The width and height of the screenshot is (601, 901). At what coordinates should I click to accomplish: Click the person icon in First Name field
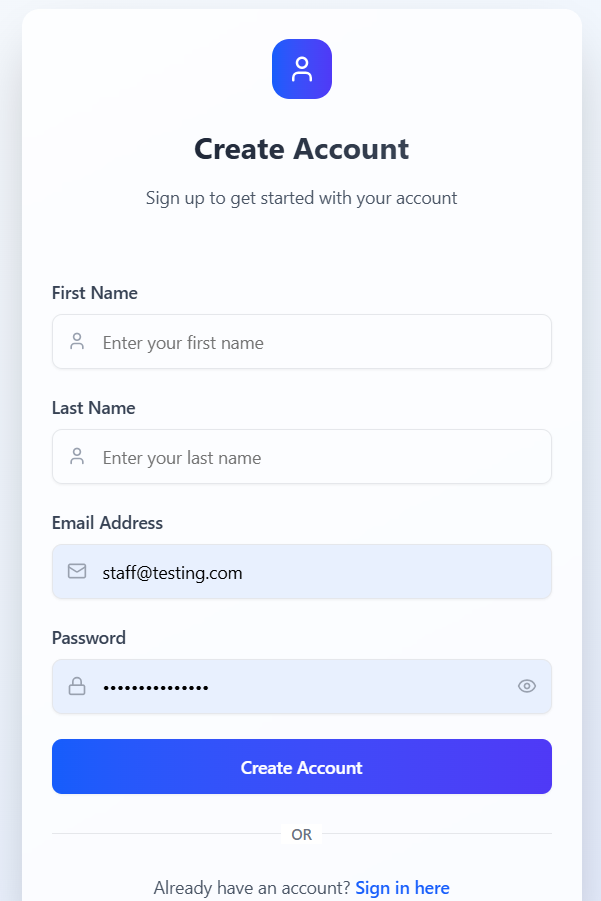pos(77,342)
